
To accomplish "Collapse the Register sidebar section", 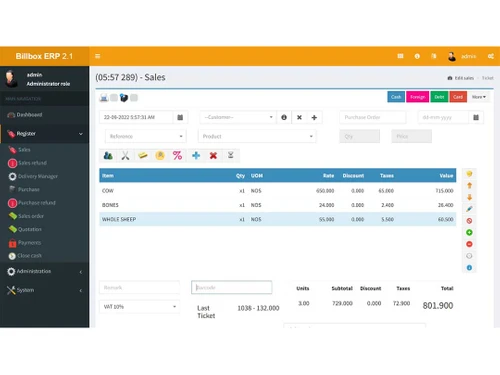I will (x=45, y=134).
